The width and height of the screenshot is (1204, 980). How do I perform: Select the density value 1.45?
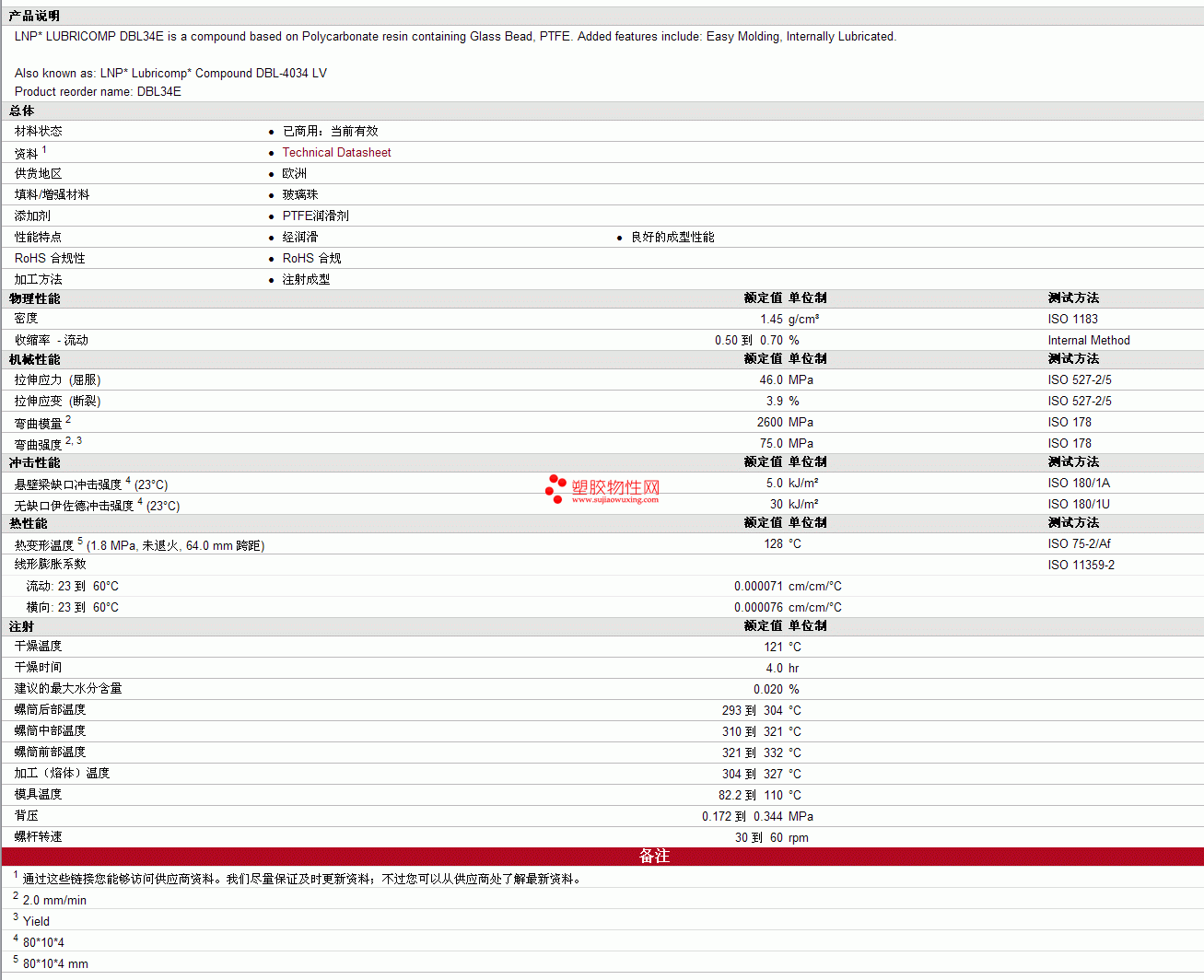(x=771, y=320)
